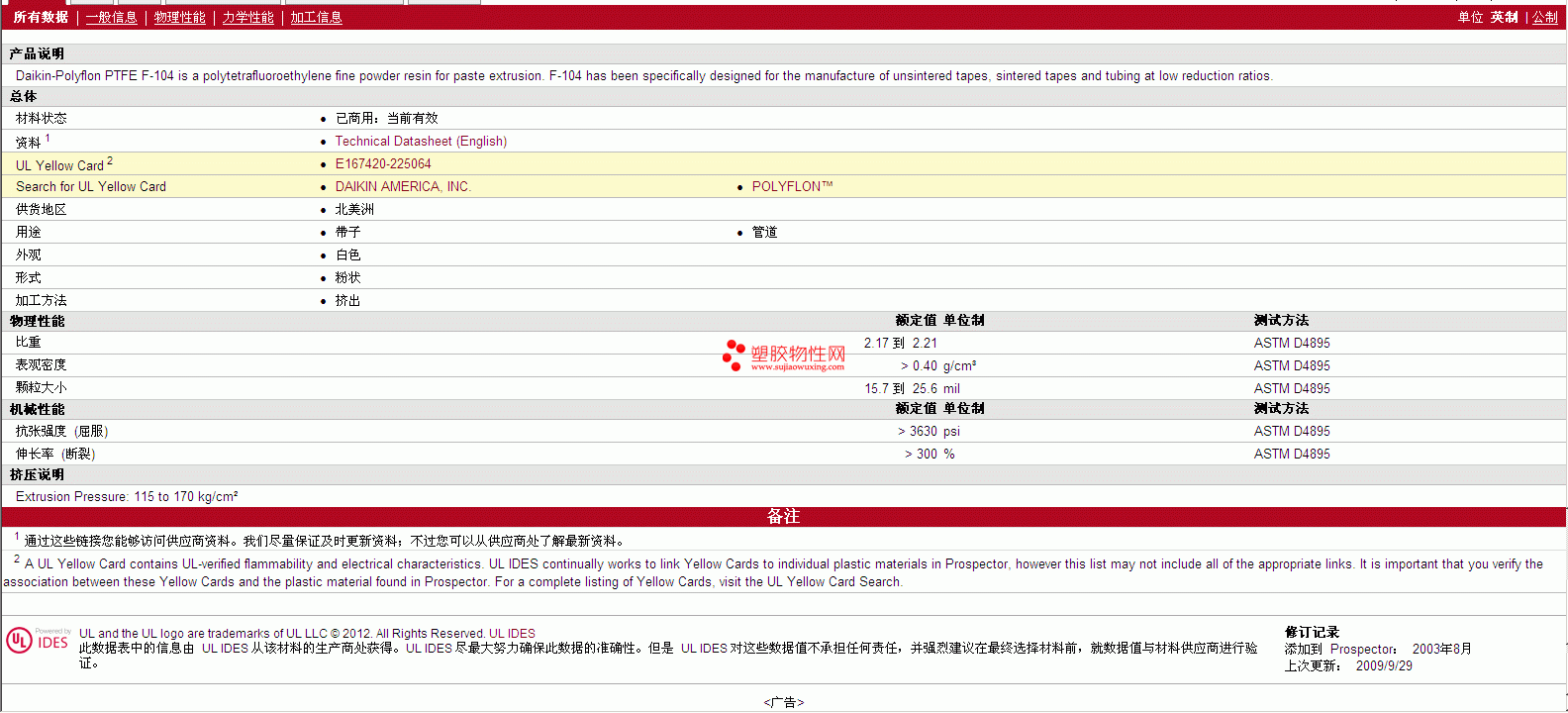Image resolution: width=1568 pixels, height=713 pixels.
Task: Click the 备注 red header bar
Action: point(784,517)
